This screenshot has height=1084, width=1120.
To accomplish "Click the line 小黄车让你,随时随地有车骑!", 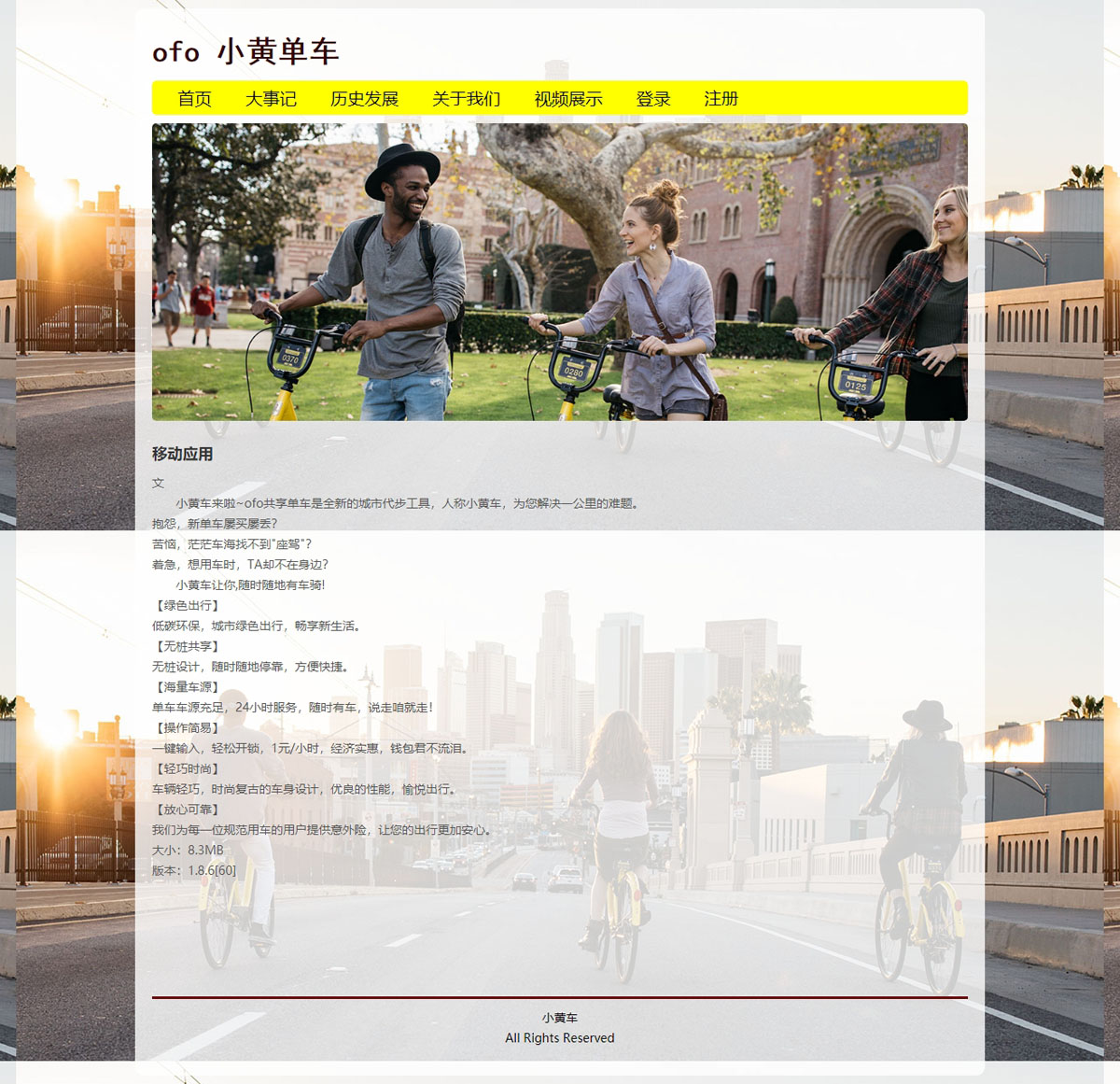I will click(250, 585).
